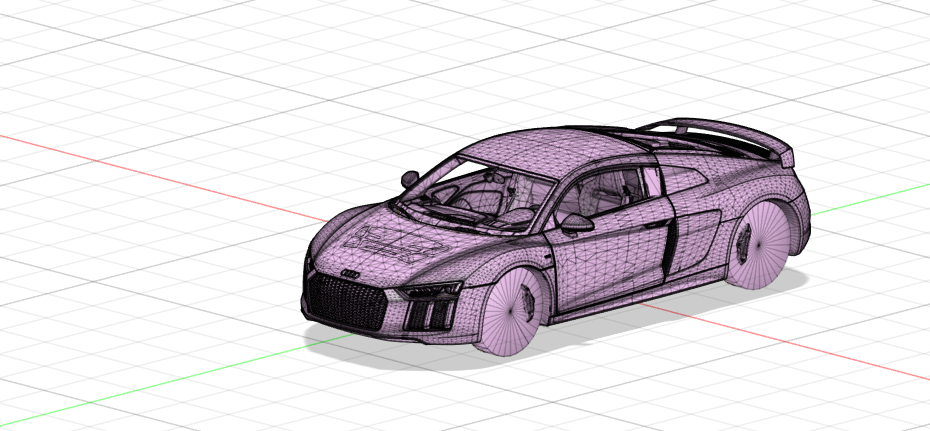This screenshot has width=930, height=431.
Task: Select the car's rear wheel in the viewport
Action: (758, 244)
